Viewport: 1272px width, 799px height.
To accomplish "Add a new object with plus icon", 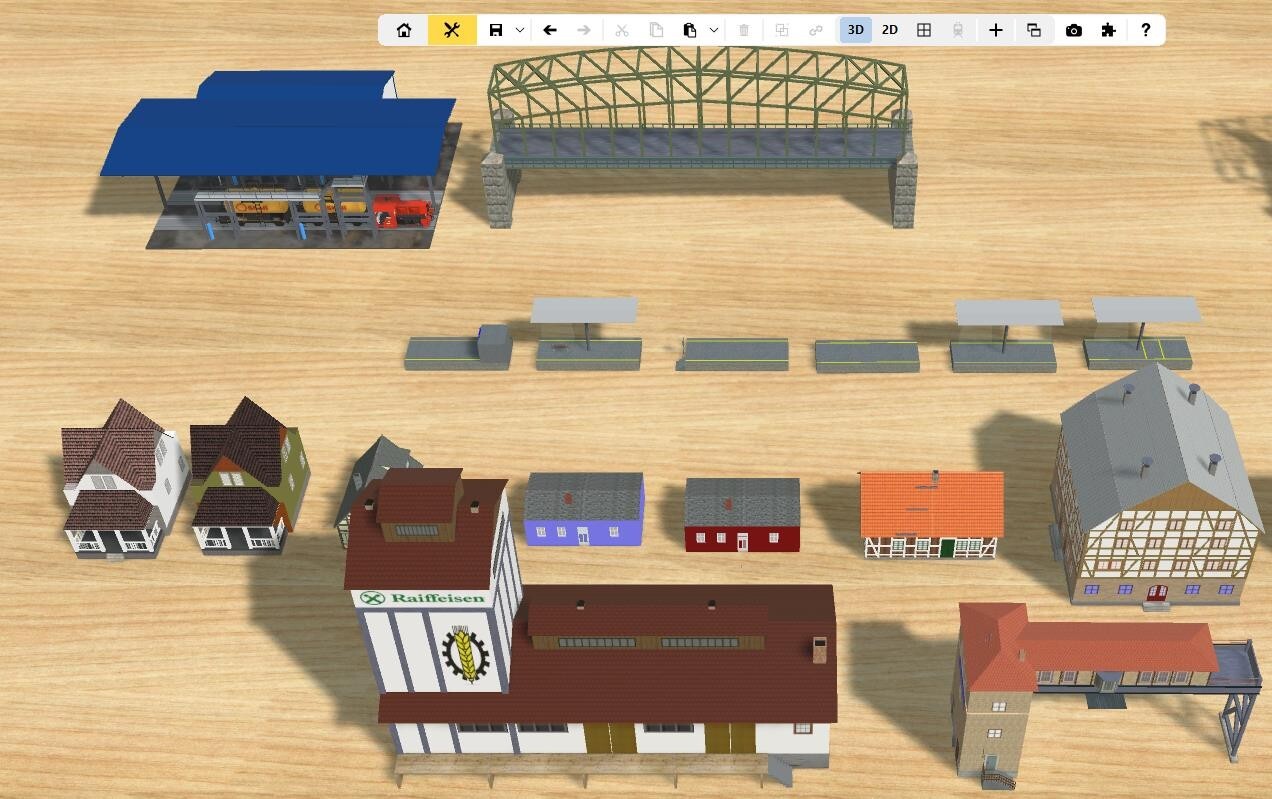I will coord(996,30).
